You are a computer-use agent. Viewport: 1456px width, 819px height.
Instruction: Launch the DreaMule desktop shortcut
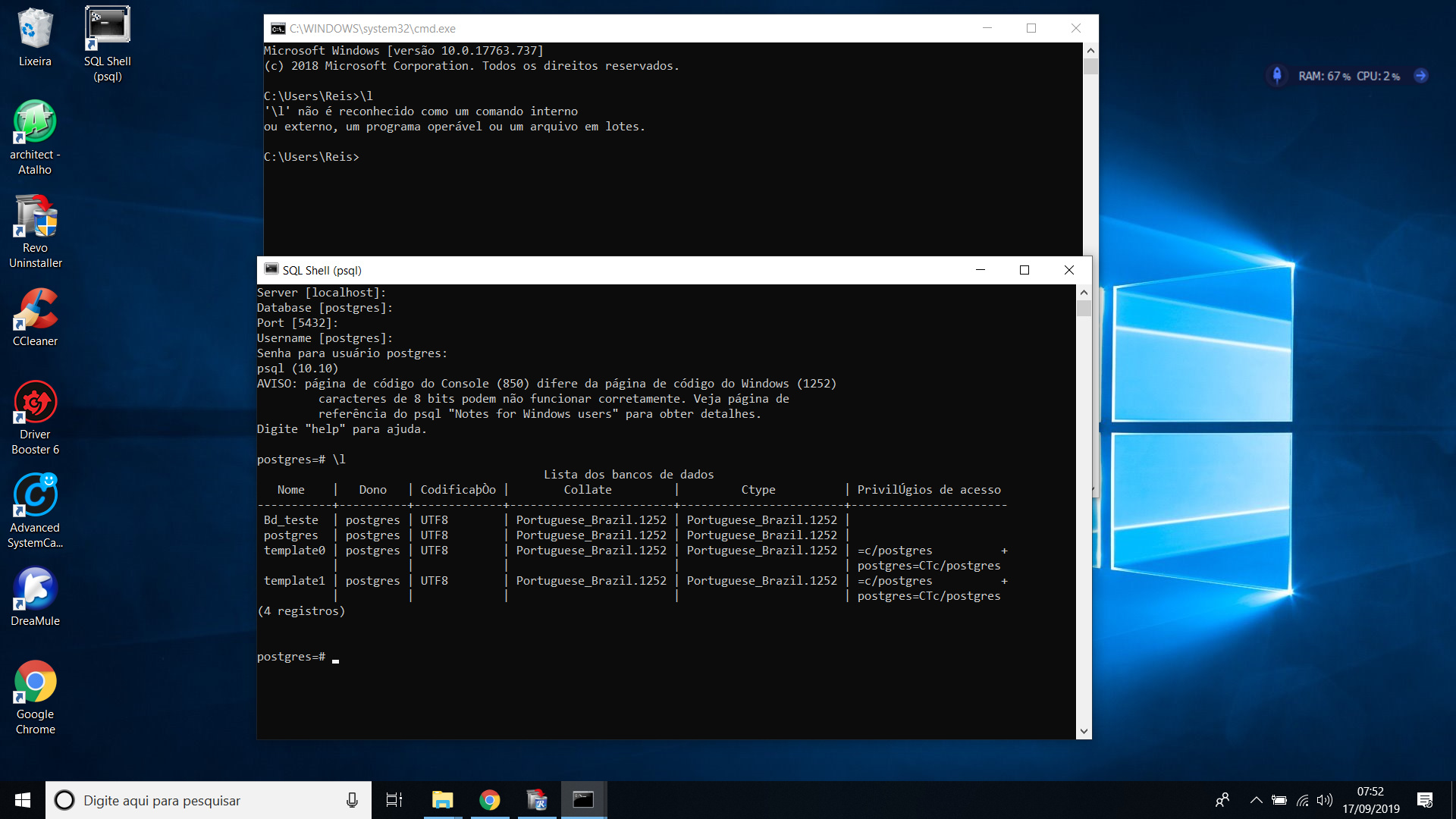pyautogui.click(x=35, y=589)
